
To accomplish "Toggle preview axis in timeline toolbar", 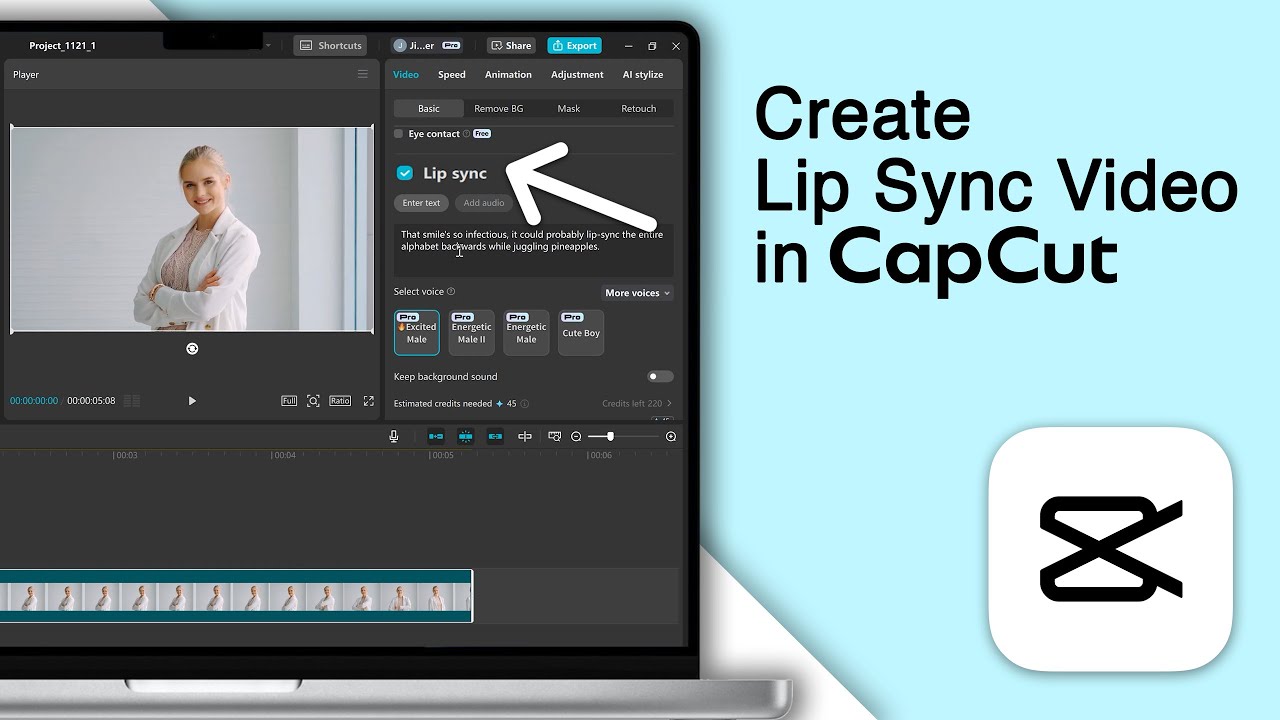I will [525, 436].
